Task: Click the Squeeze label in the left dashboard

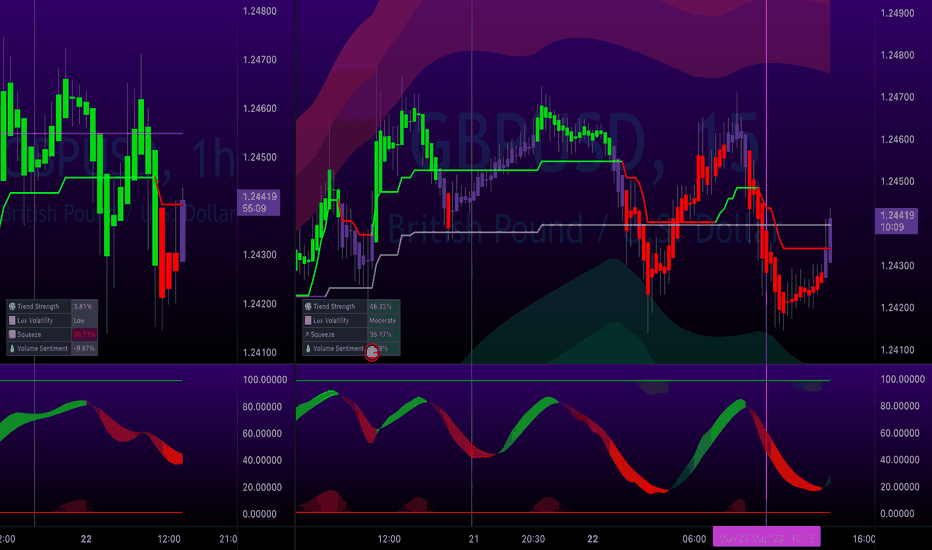Action: click(29, 334)
